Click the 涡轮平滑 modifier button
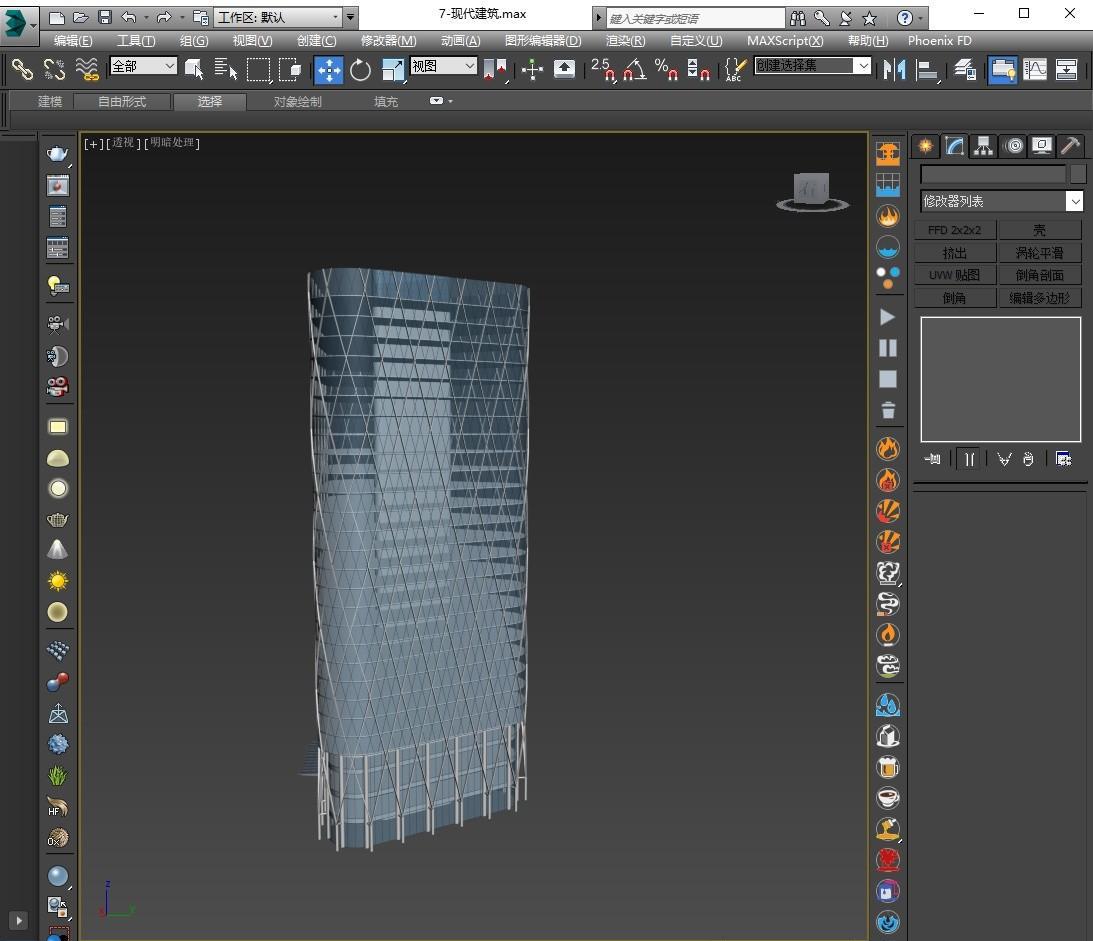 tap(1039, 253)
